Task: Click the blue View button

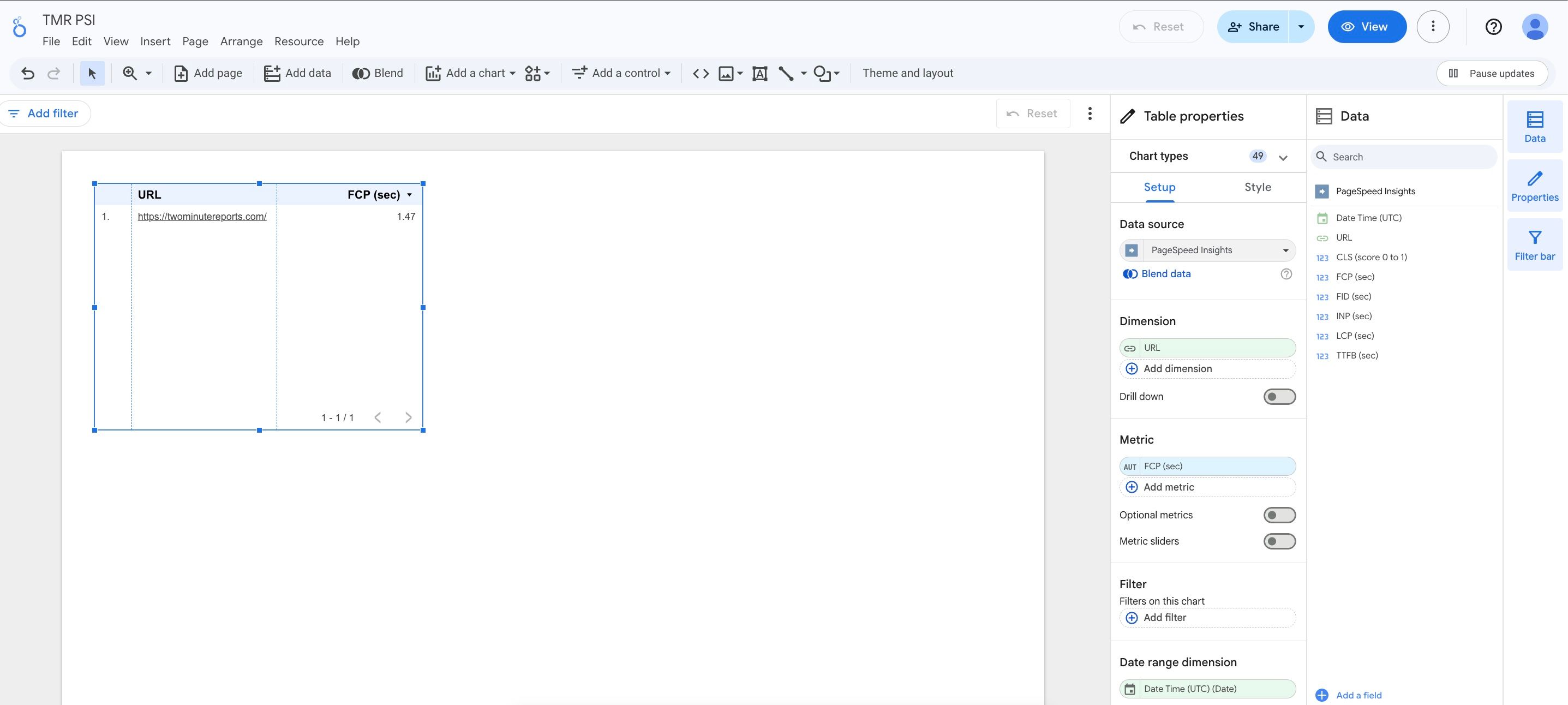Action: point(1367,27)
